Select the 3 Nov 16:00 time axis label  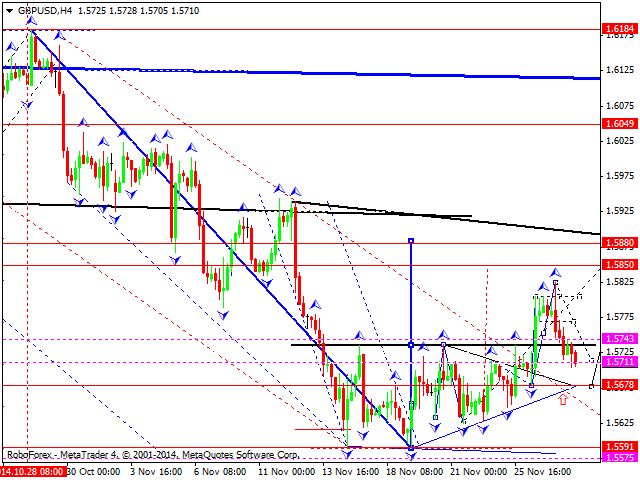(x=156, y=472)
